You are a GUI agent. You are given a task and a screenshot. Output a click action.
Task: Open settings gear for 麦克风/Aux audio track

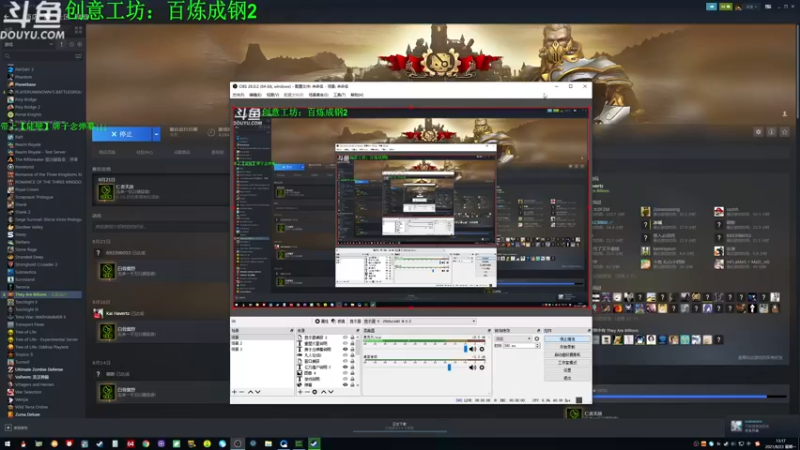tap(482, 349)
